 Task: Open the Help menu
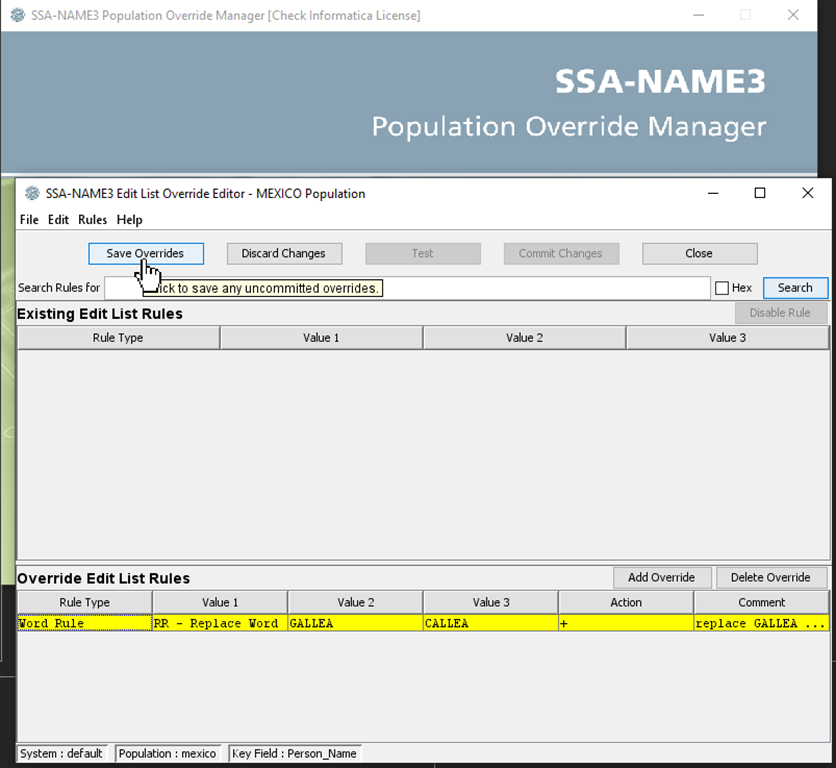pyautogui.click(x=130, y=220)
